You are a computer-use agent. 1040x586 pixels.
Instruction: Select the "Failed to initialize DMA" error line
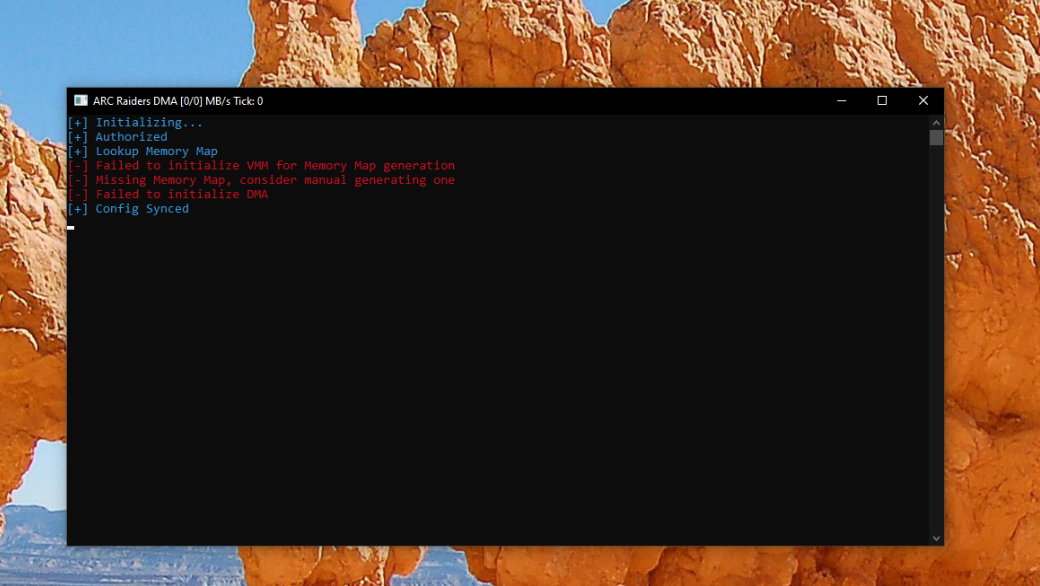click(x=181, y=195)
